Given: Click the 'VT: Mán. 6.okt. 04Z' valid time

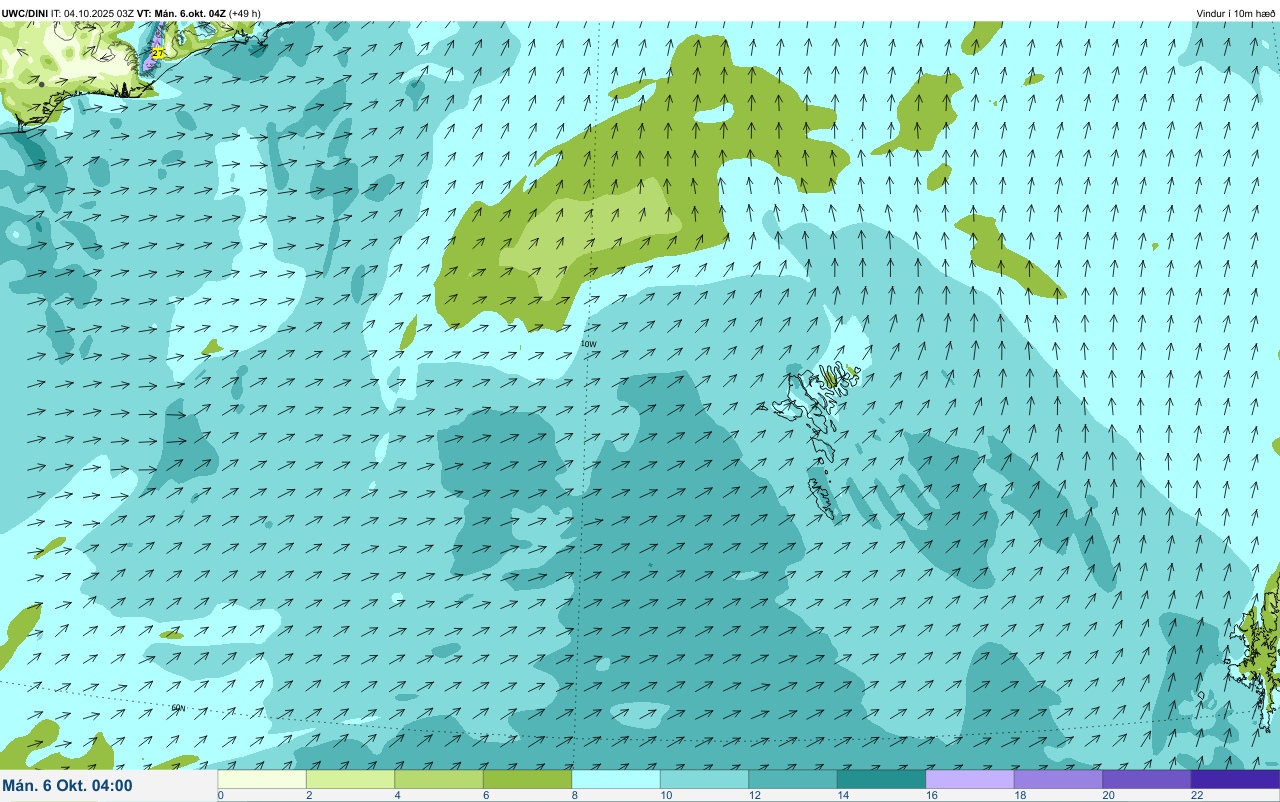Looking at the screenshot, I should (181, 13).
